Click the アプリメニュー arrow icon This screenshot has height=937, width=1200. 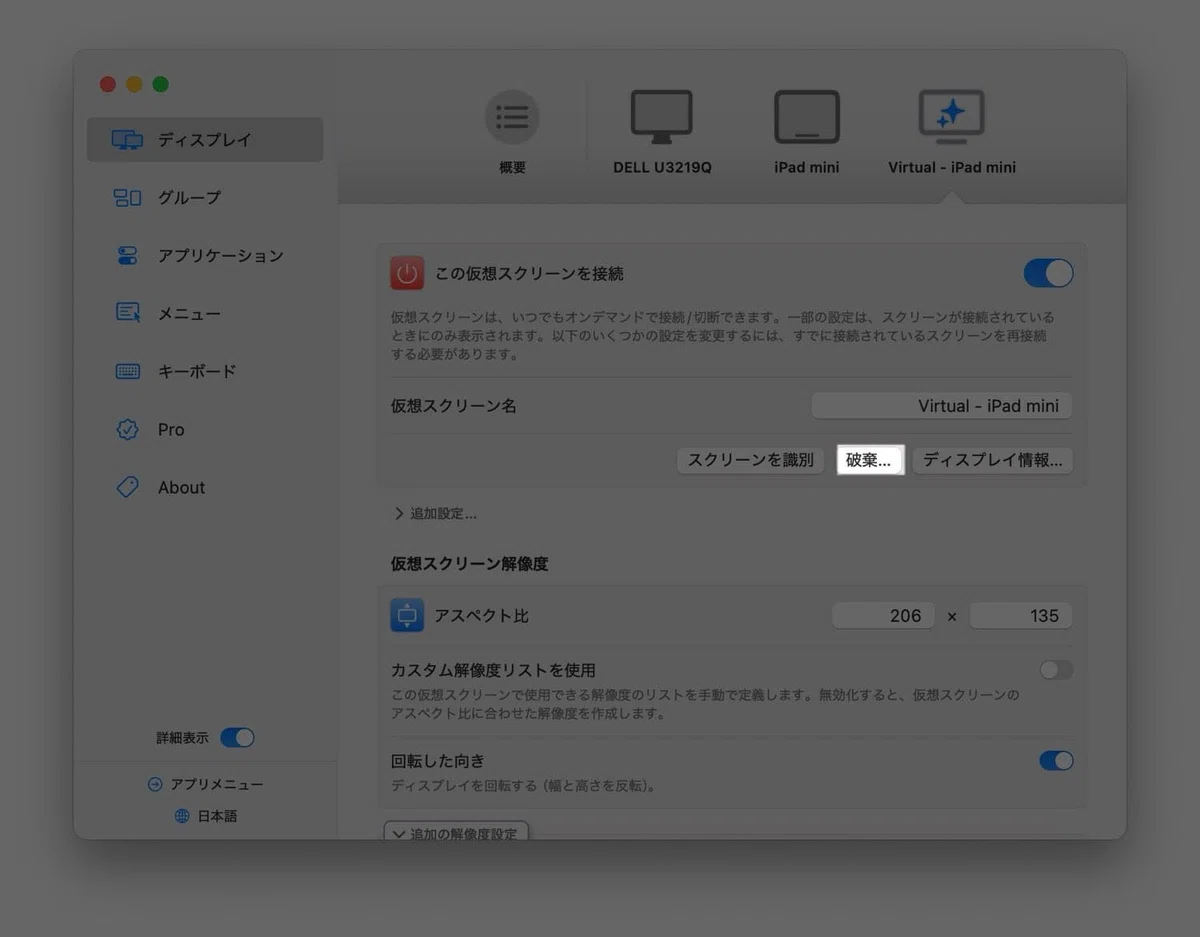click(155, 785)
